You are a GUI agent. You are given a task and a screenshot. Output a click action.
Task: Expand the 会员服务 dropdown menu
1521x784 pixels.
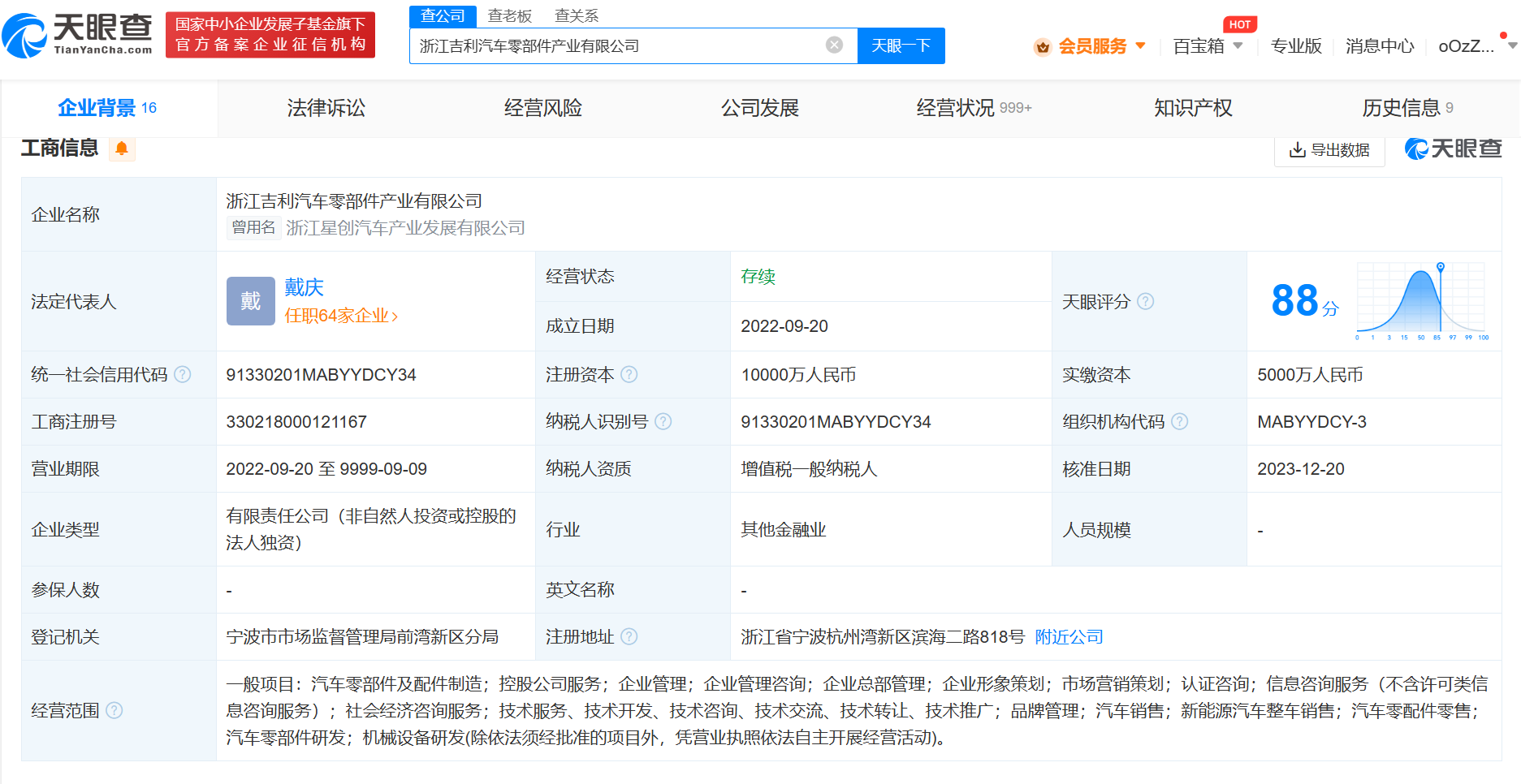(x=1092, y=46)
